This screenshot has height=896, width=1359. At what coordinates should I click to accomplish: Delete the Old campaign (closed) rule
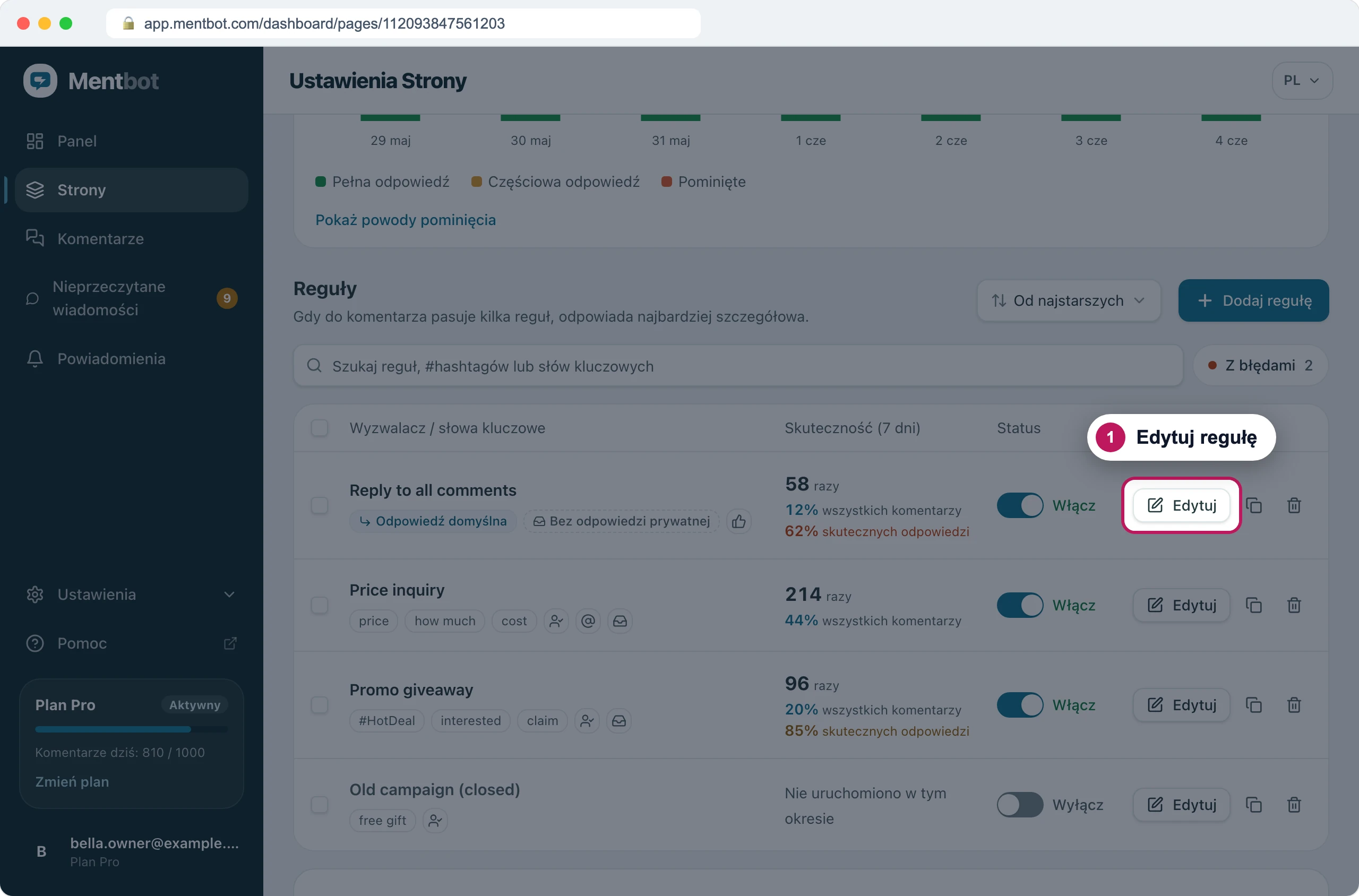point(1294,805)
